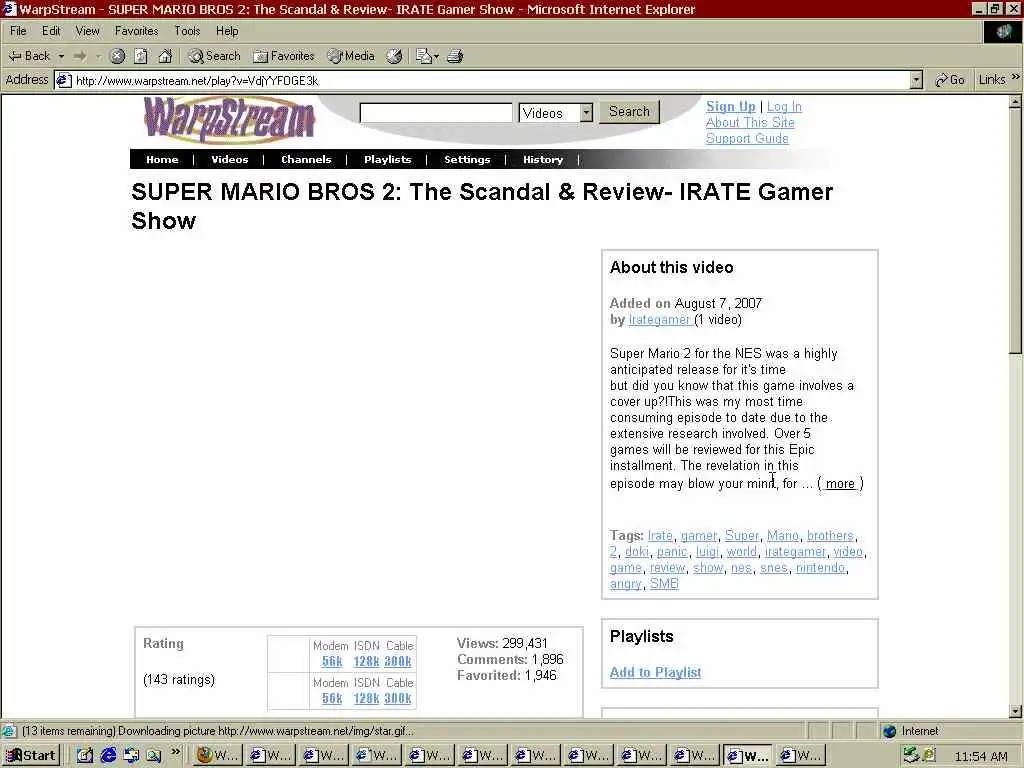
Task: Open the Favorites menu in menu bar
Action: pos(136,31)
